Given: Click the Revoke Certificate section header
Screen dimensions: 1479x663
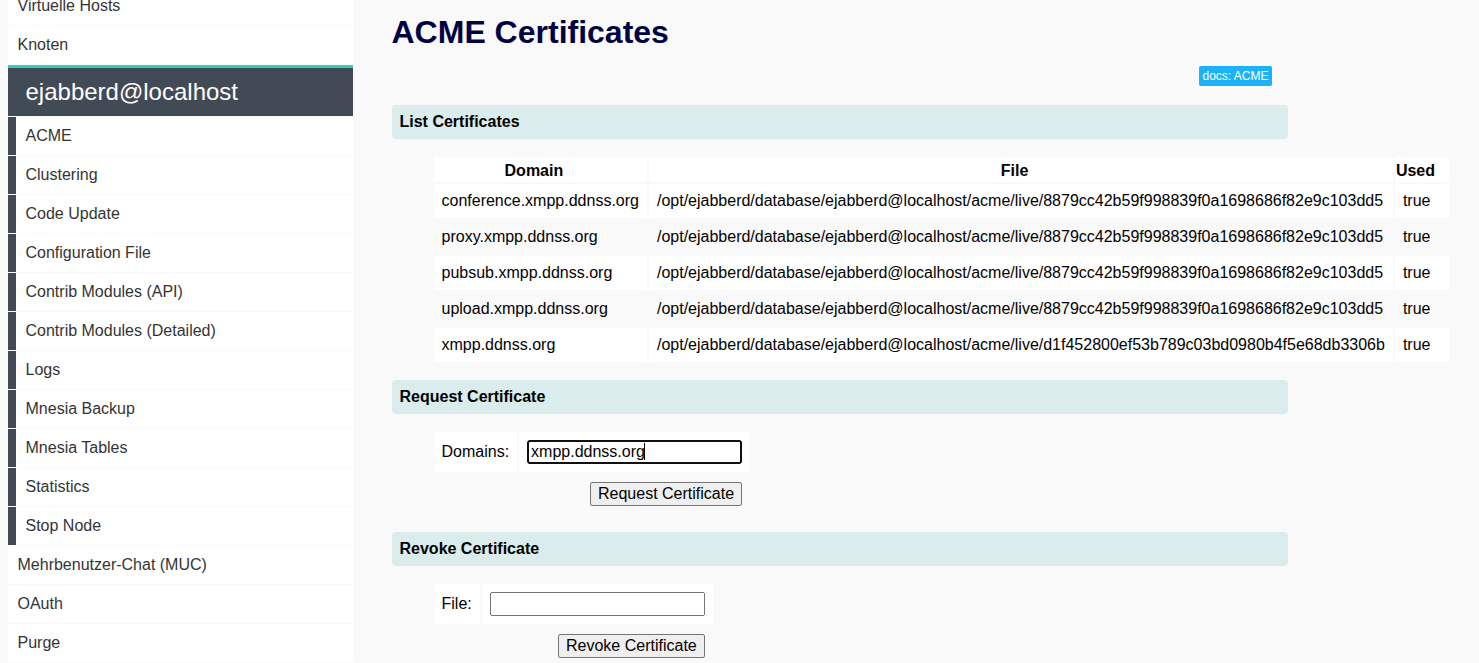Looking at the screenshot, I should tap(840, 549).
